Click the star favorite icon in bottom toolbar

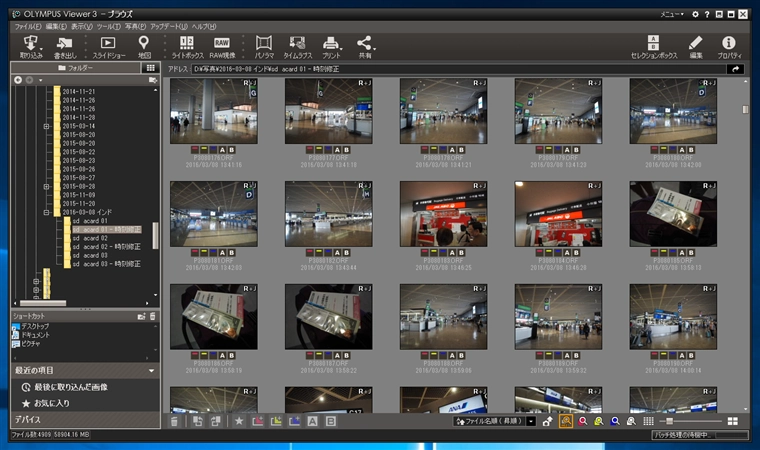[x=239, y=421]
